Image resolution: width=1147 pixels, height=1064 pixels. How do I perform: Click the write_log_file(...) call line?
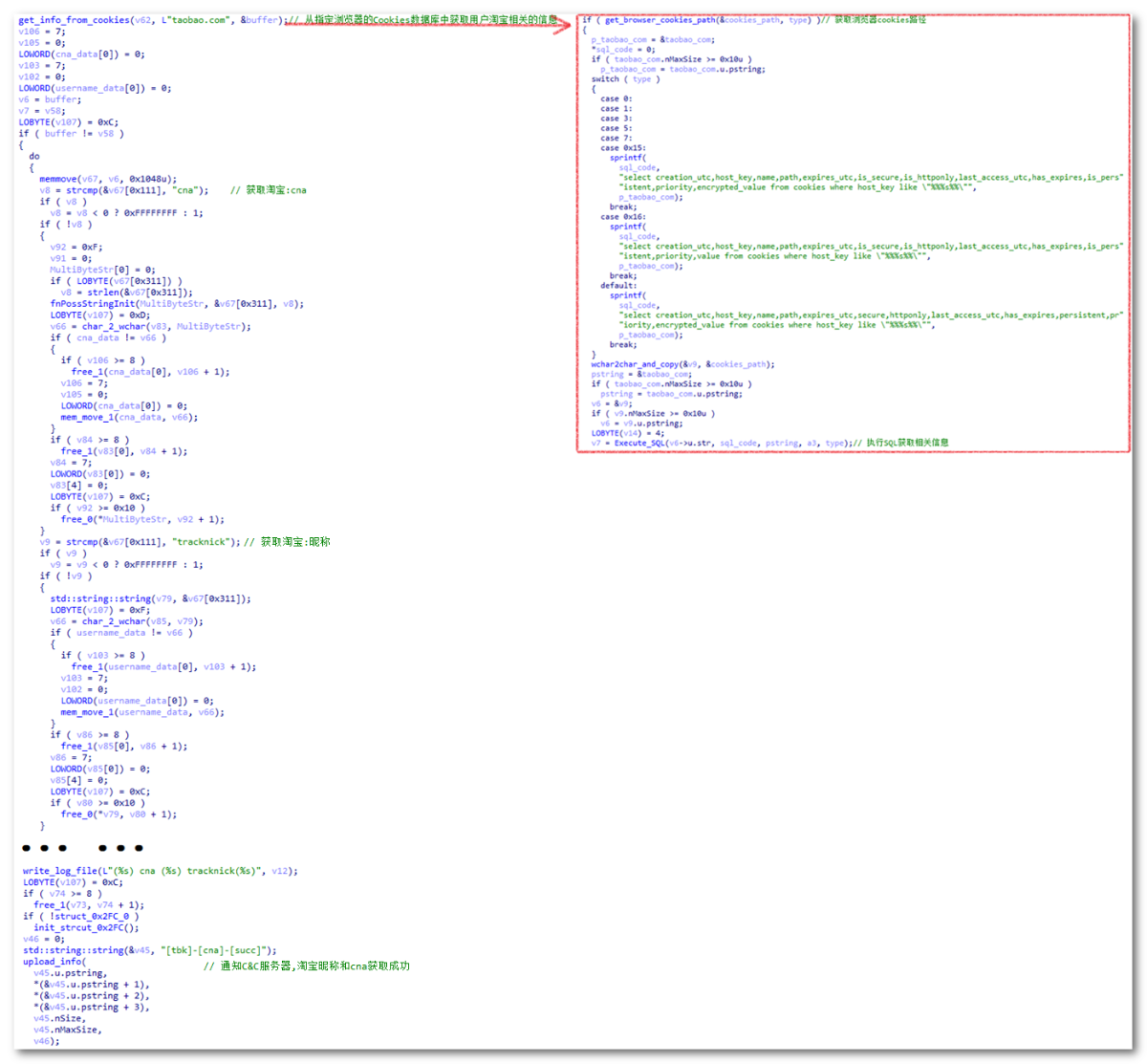pos(161,871)
